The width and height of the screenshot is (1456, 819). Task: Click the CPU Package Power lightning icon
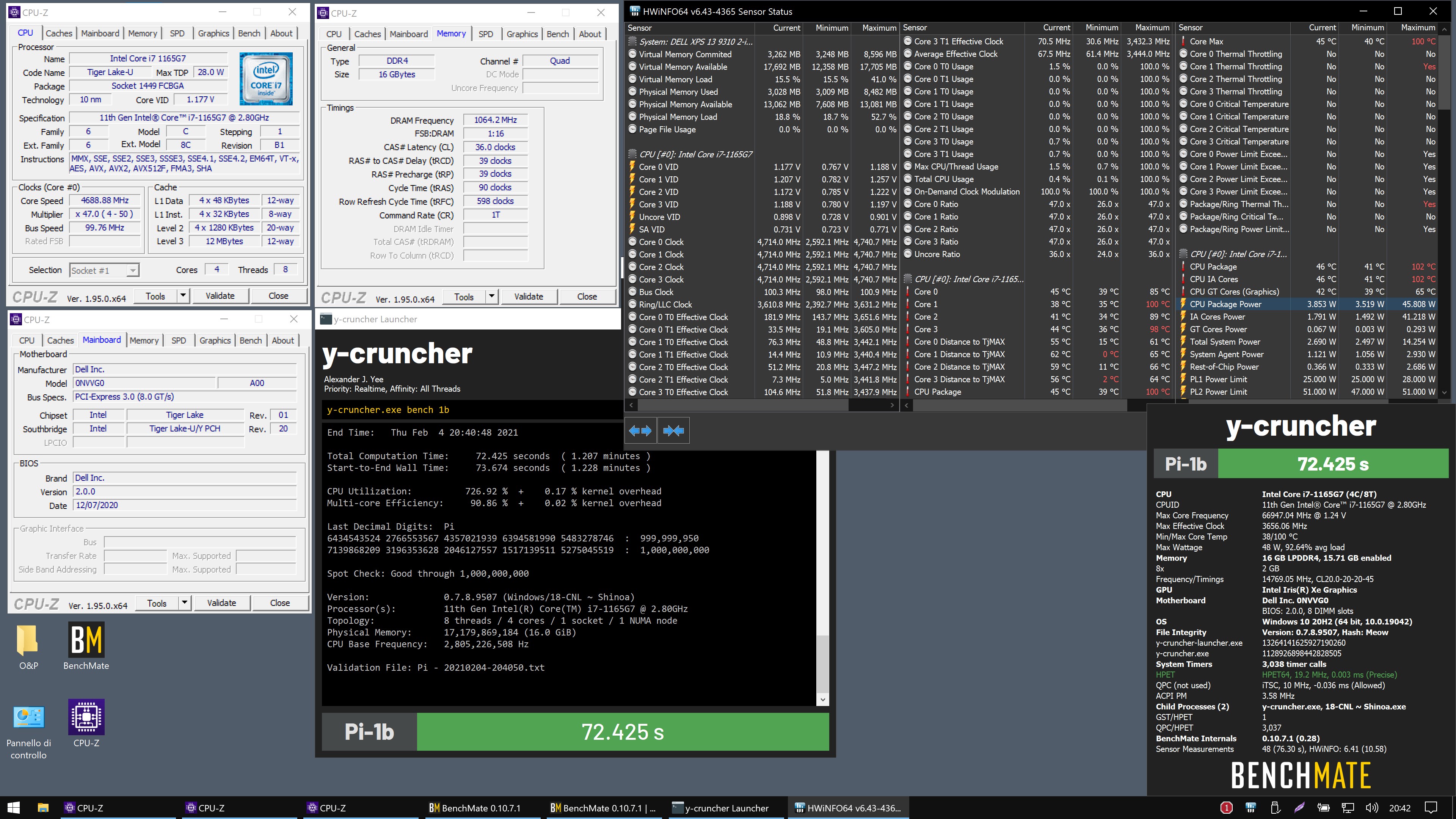tap(1183, 304)
